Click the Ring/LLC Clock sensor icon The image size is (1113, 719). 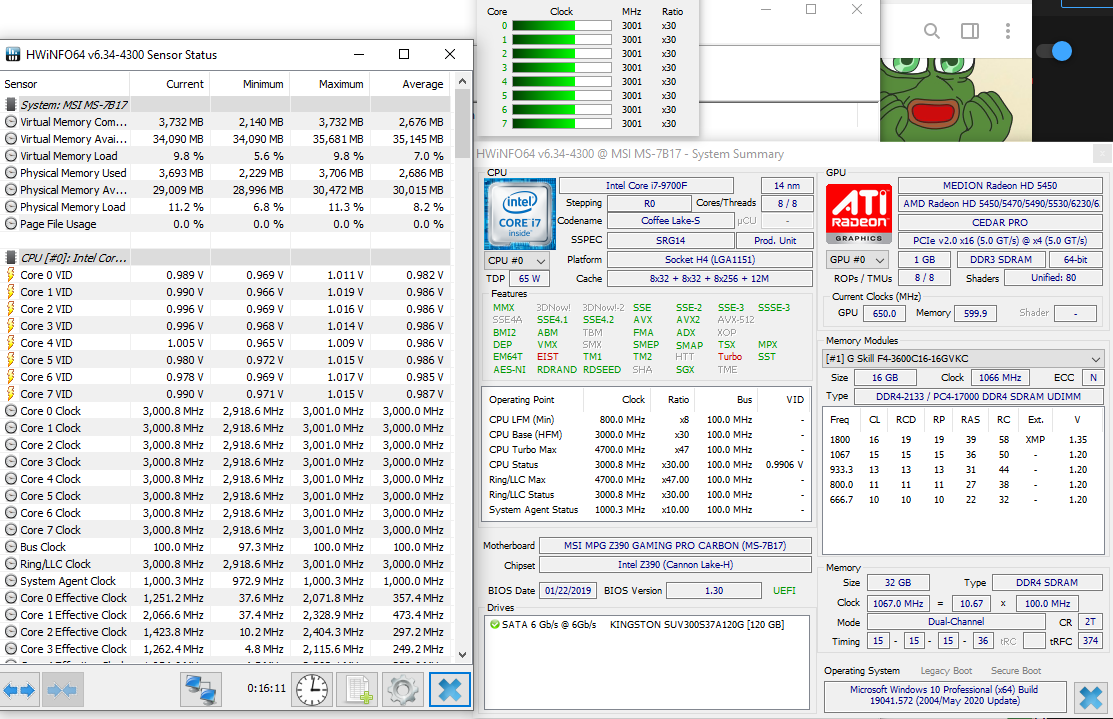point(11,564)
